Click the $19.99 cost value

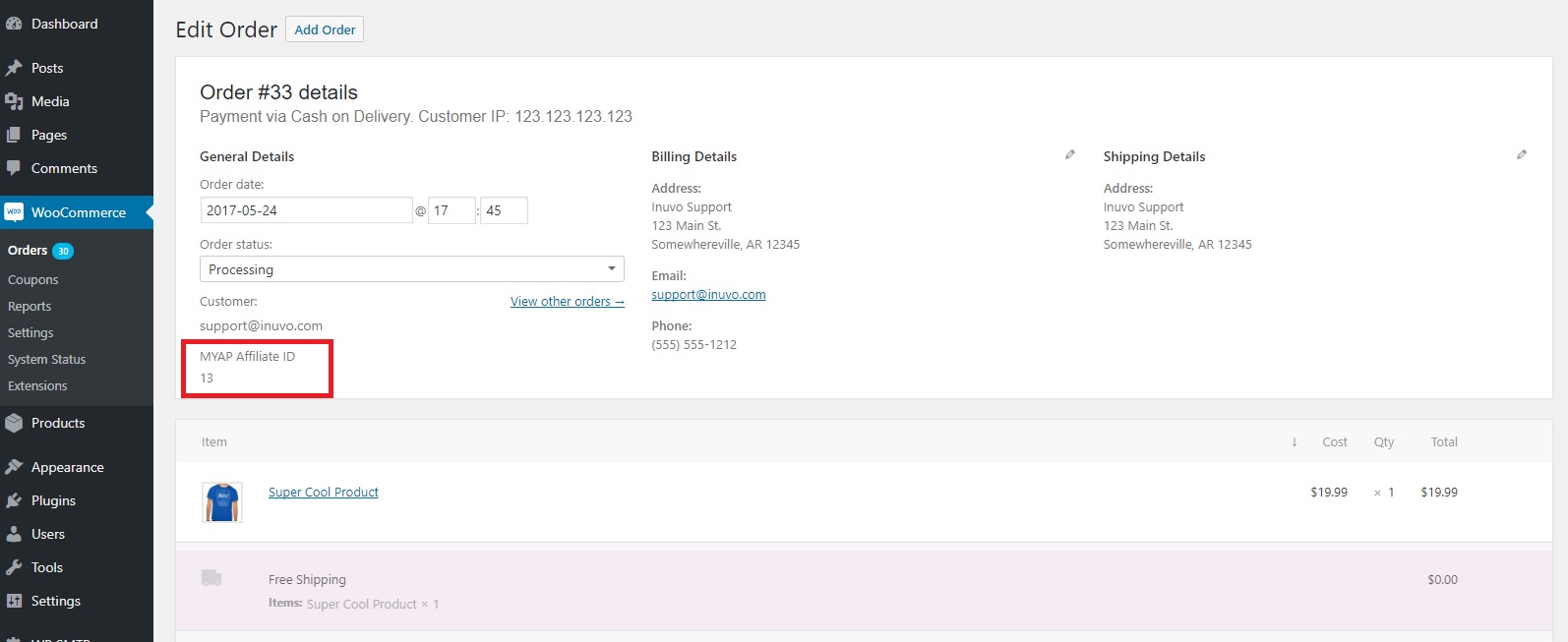point(1329,493)
